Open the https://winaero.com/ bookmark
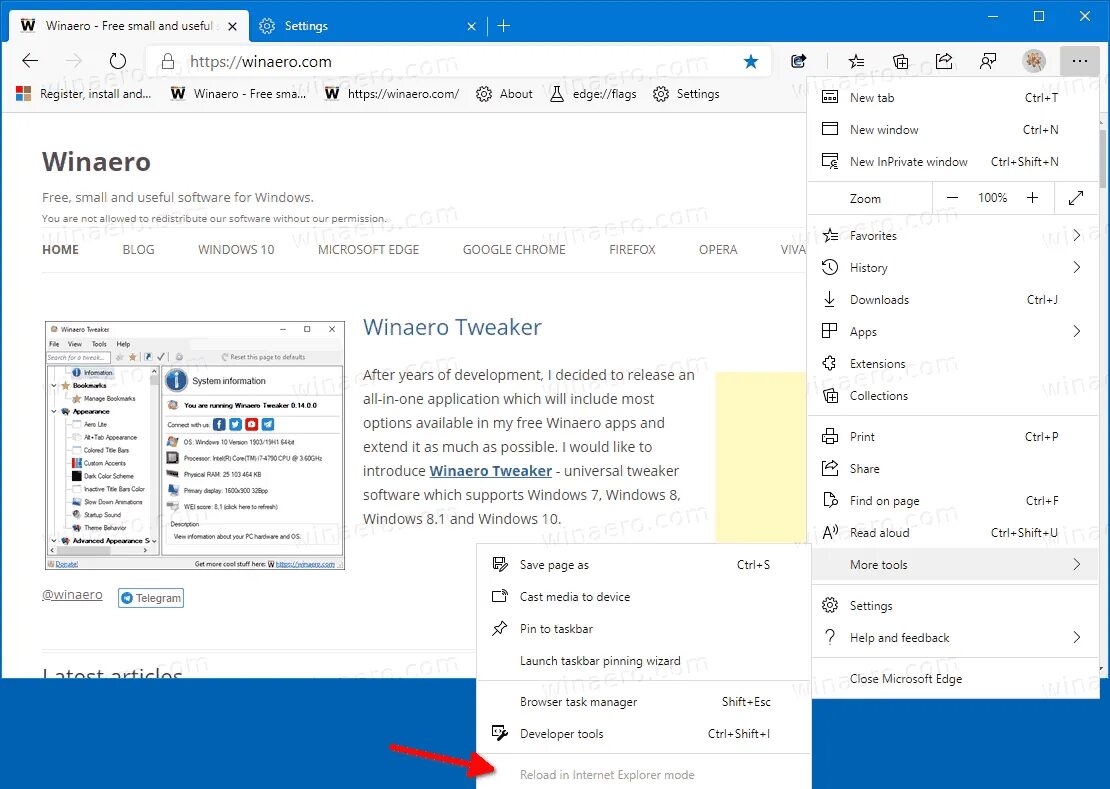Screen dimensions: 1110x789 click(x=391, y=94)
